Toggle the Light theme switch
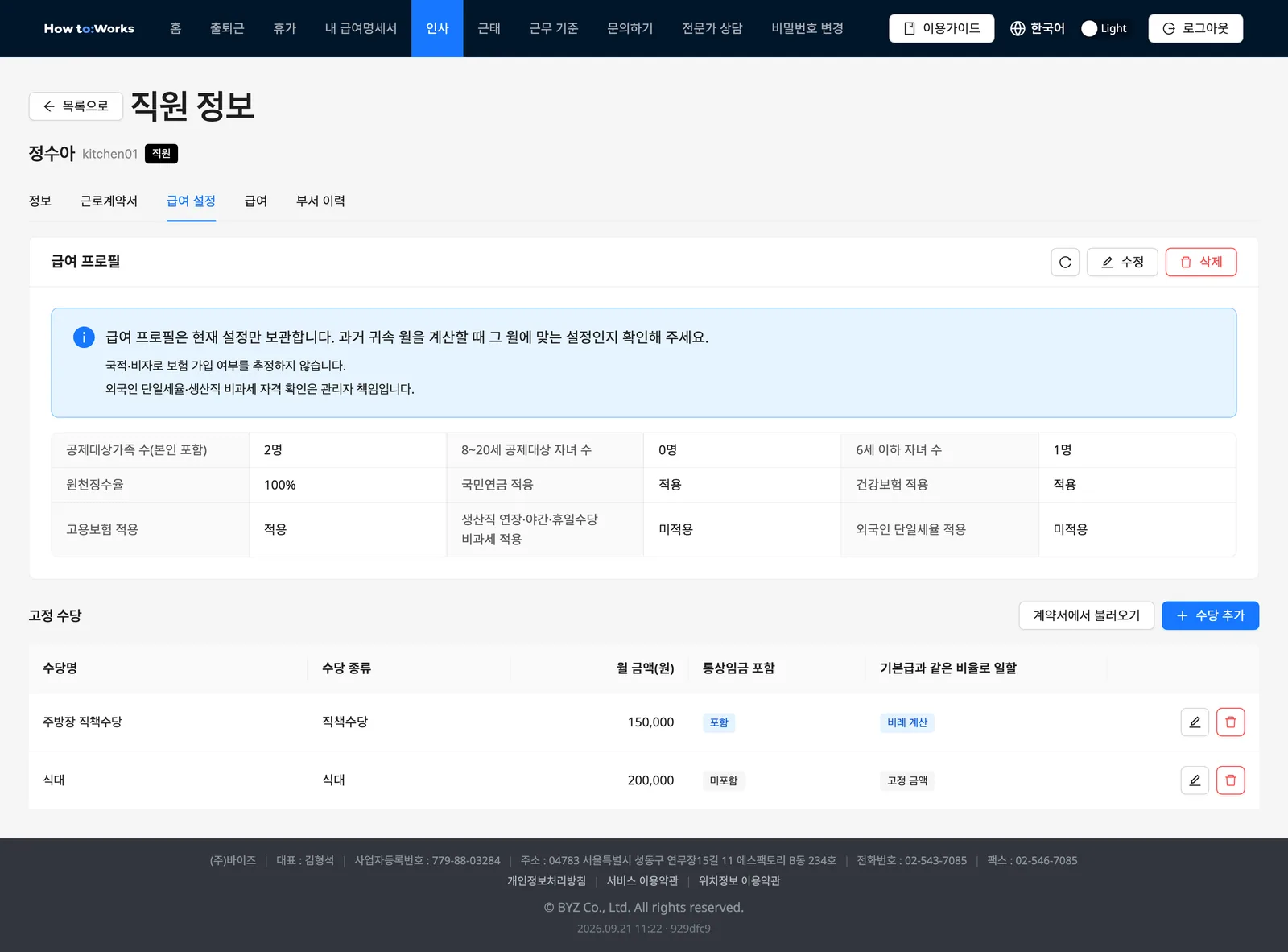 [1104, 28]
